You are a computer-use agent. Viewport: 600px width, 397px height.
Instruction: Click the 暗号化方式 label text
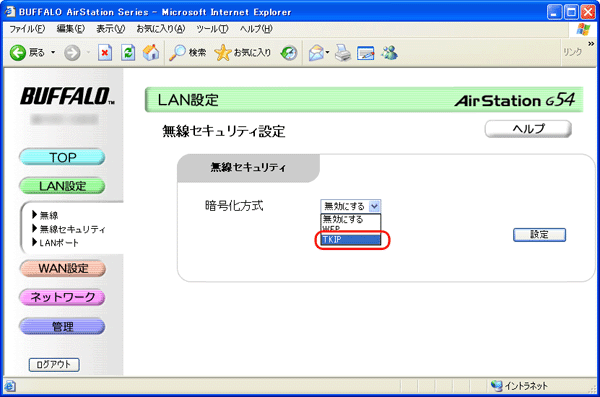pyautogui.click(x=234, y=206)
